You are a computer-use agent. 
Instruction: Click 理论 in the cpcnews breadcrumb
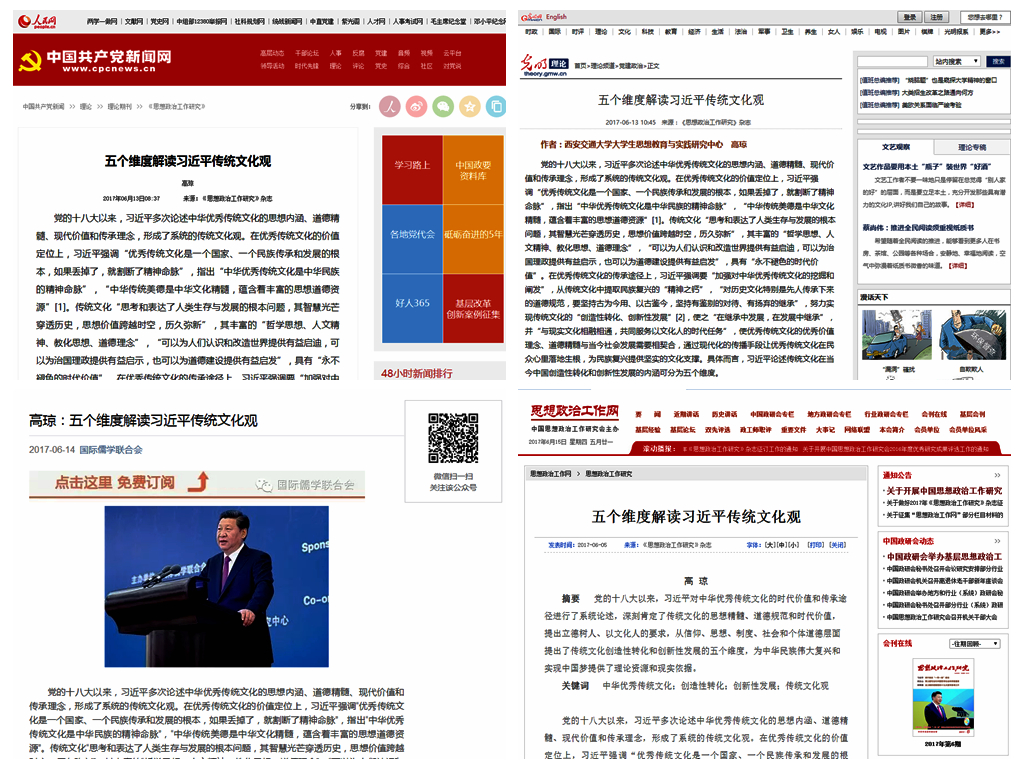point(86,106)
